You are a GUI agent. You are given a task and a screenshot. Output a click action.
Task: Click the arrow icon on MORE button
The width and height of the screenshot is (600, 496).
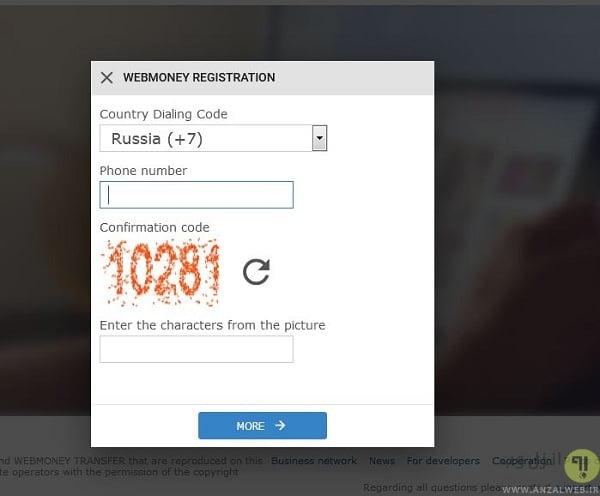(280, 425)
